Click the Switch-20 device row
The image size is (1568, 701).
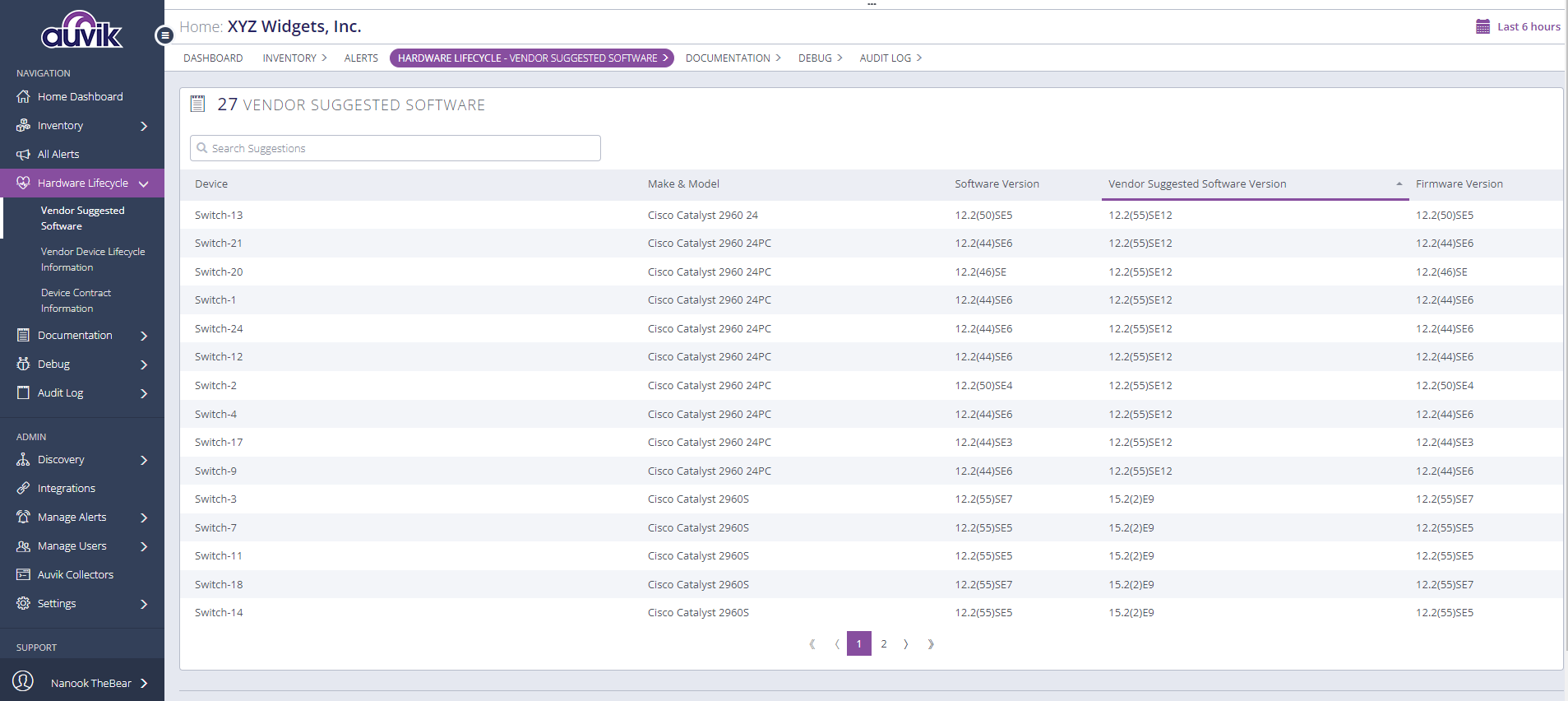pyautogui.click(x=872, y=272)
